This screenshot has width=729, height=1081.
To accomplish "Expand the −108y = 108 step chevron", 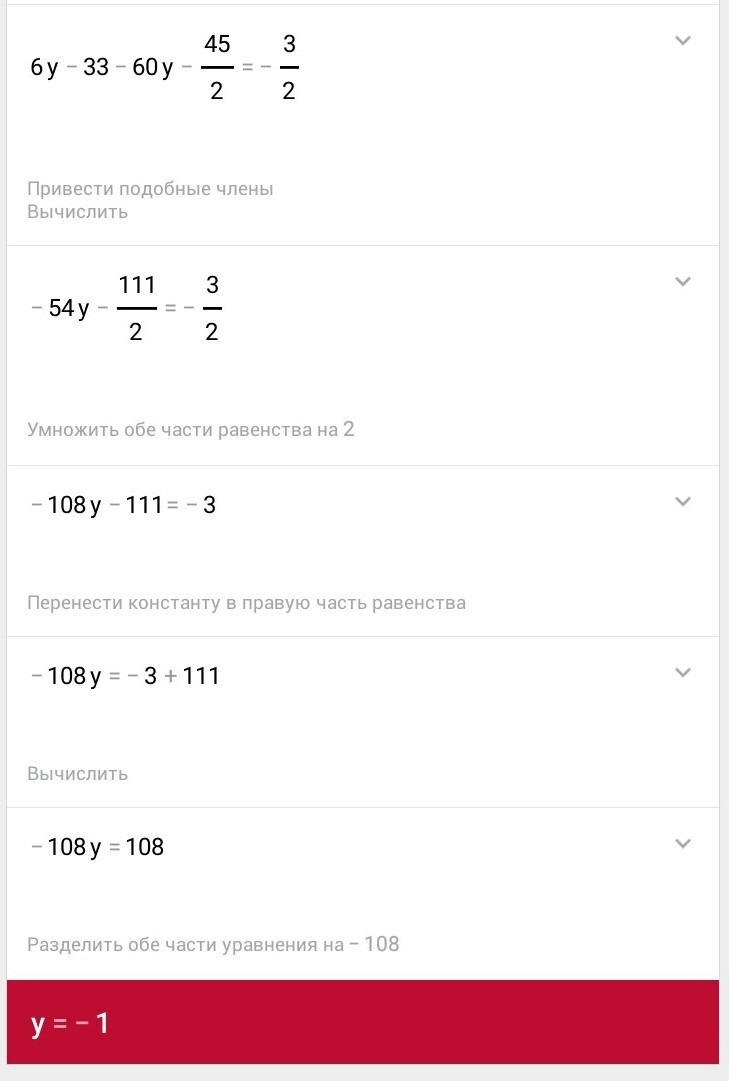I will click(683, 844).
